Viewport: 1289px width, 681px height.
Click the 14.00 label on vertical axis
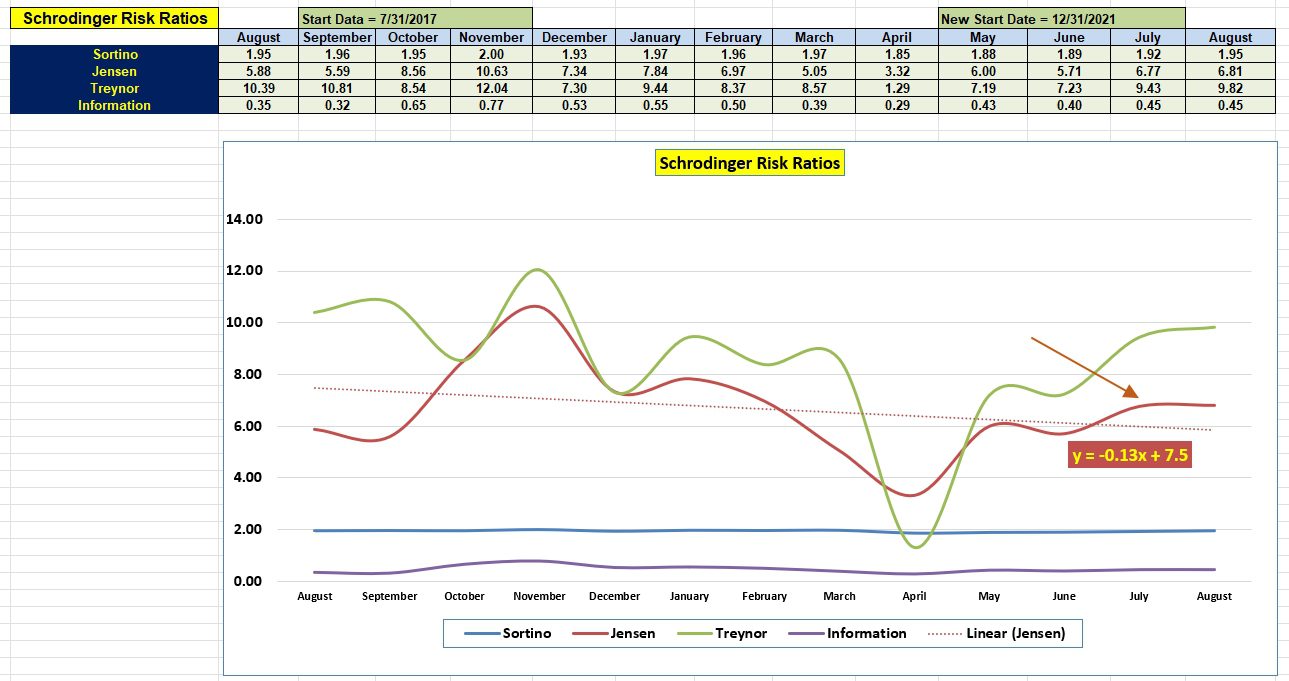click(x=245, y=219)
